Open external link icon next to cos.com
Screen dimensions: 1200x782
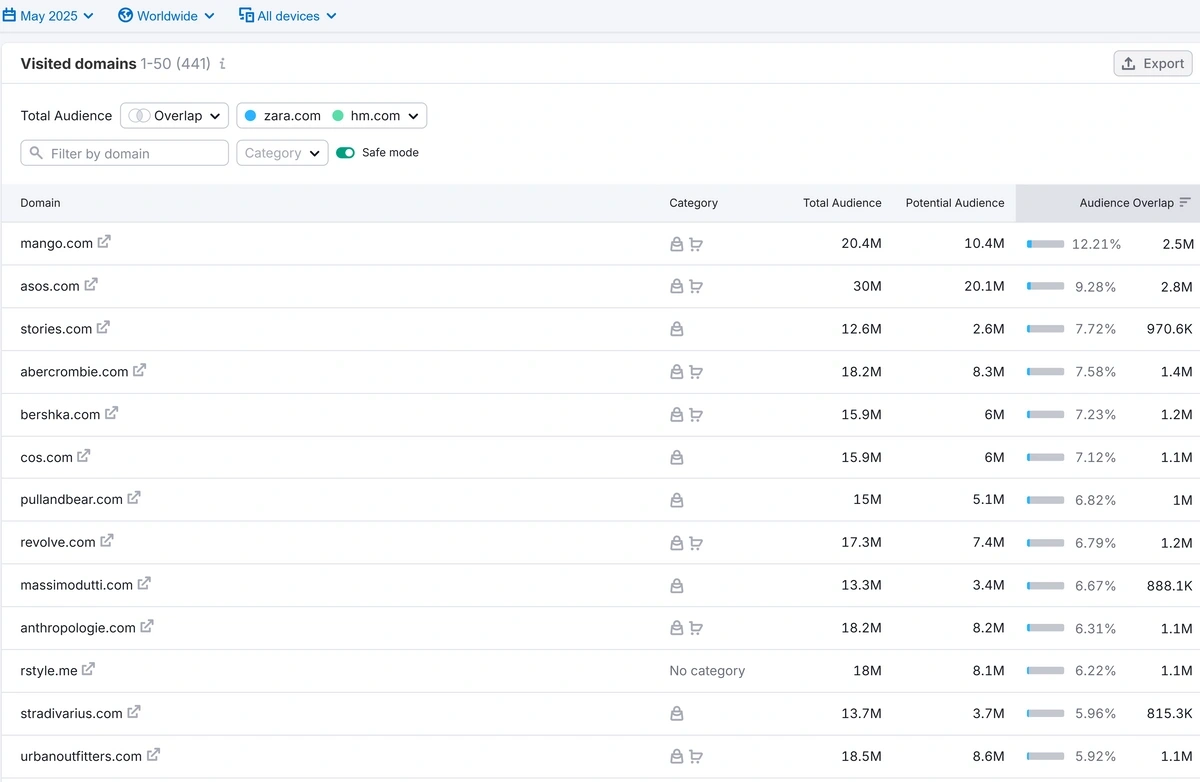(84, 456)
